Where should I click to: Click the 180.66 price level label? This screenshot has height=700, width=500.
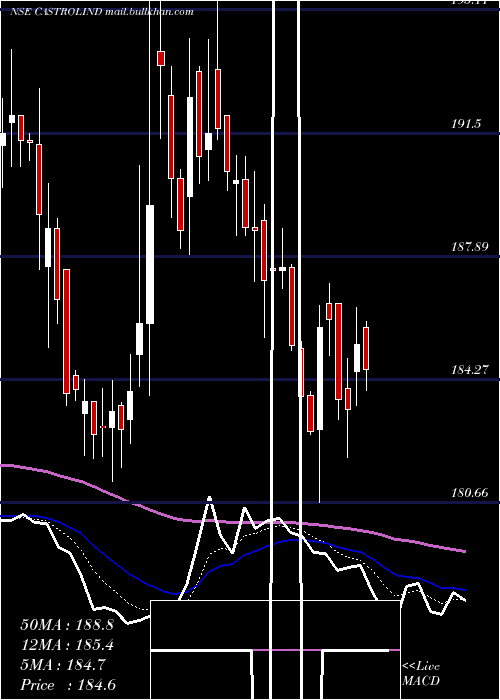click(469, 493)
